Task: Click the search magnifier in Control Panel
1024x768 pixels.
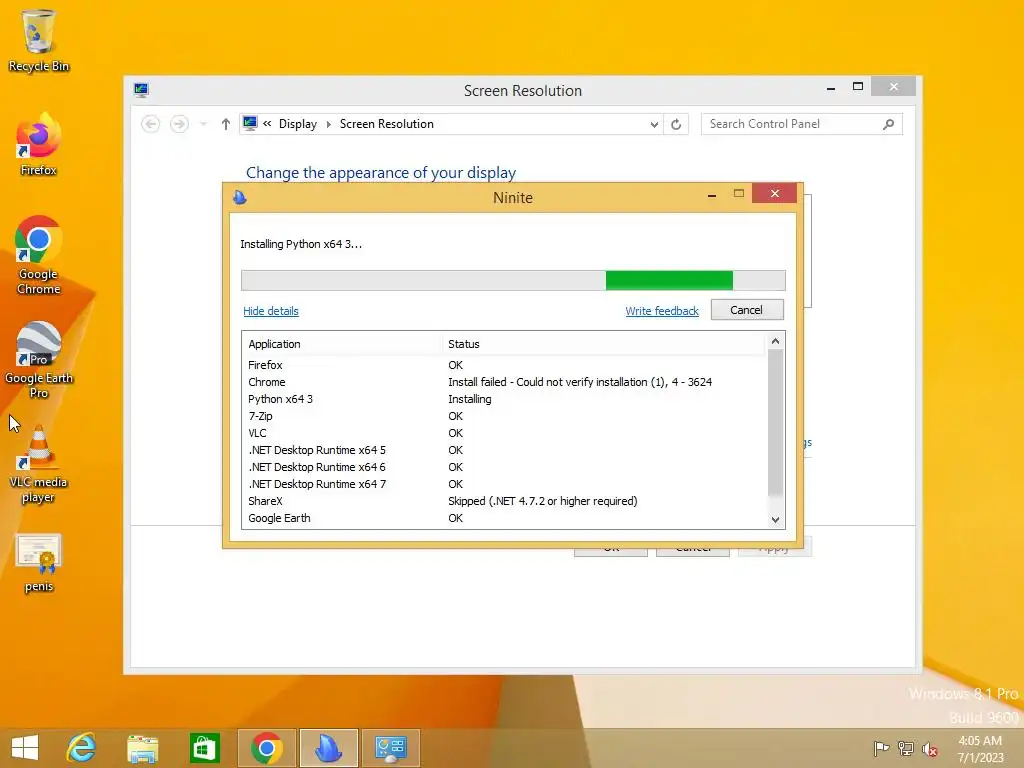Action: point(888,124)
